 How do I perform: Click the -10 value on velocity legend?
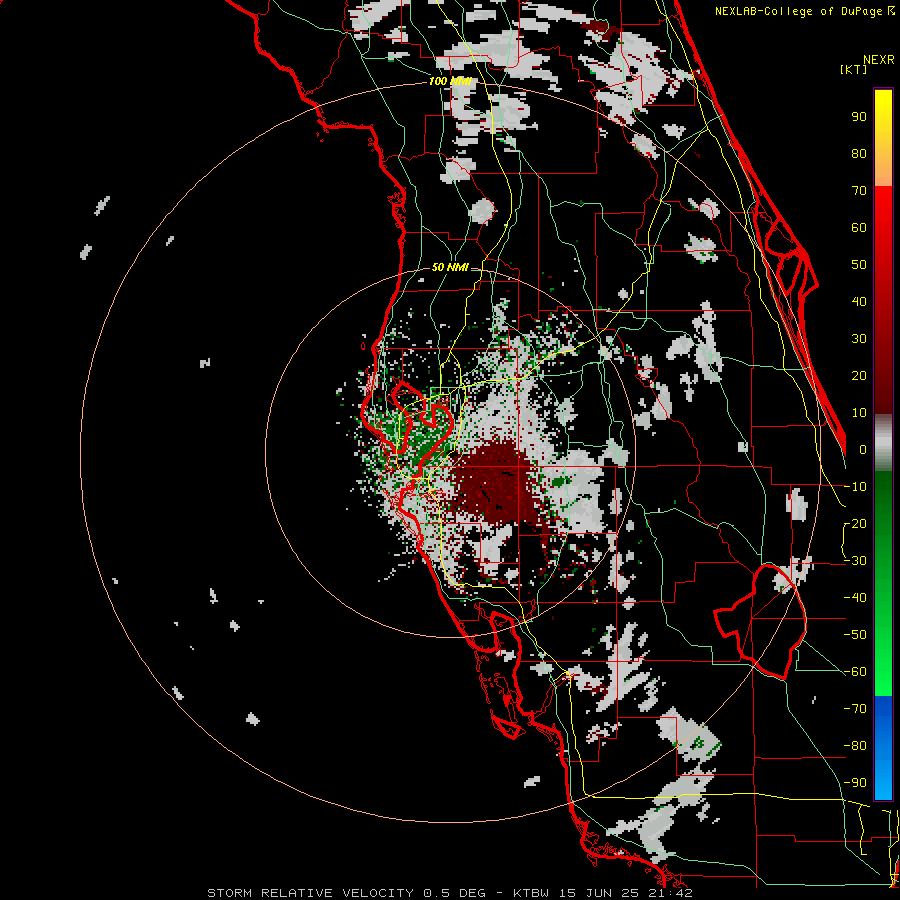(x=855, y=487)
